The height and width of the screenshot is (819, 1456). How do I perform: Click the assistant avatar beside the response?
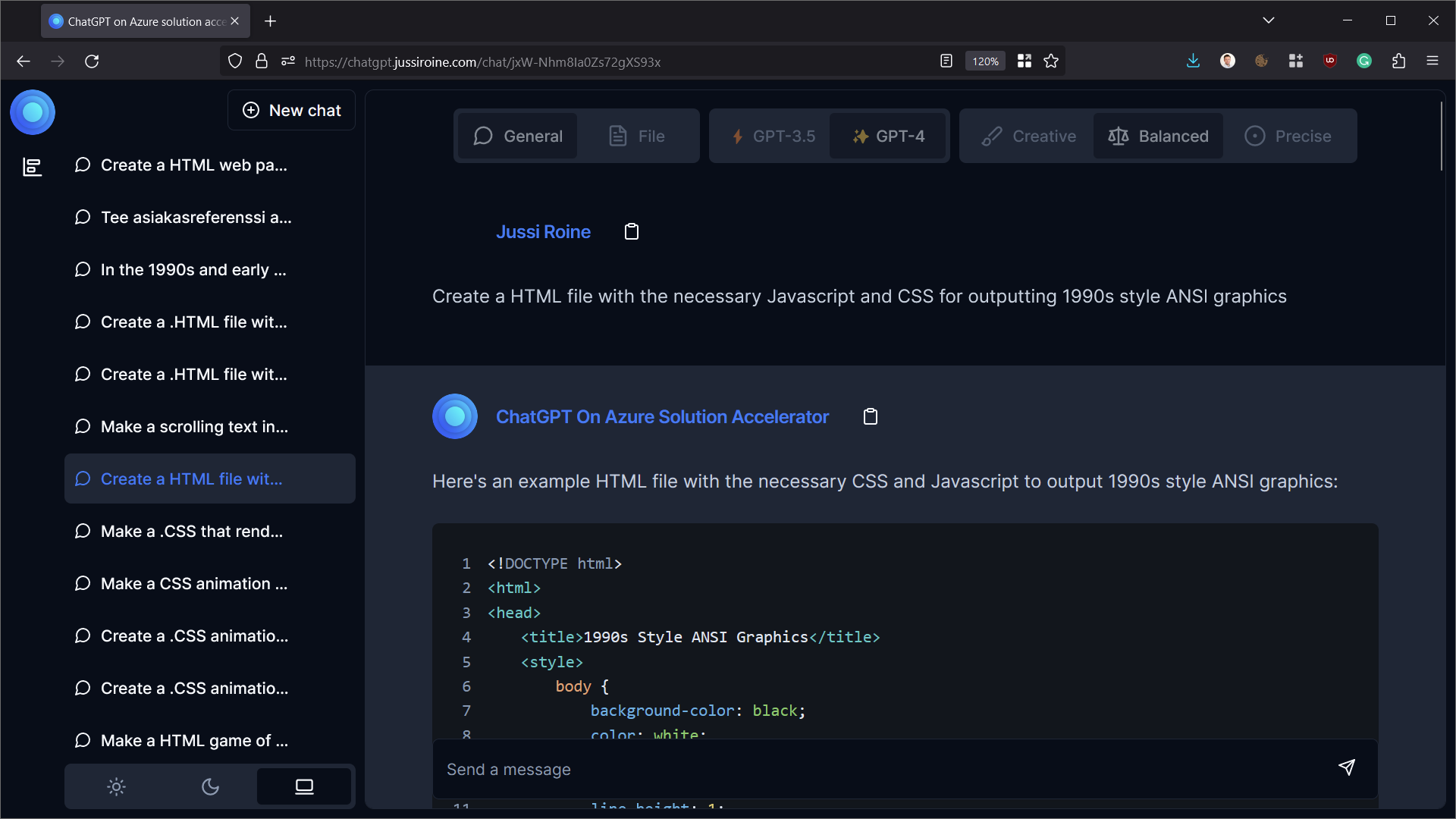tap(455, 416)
